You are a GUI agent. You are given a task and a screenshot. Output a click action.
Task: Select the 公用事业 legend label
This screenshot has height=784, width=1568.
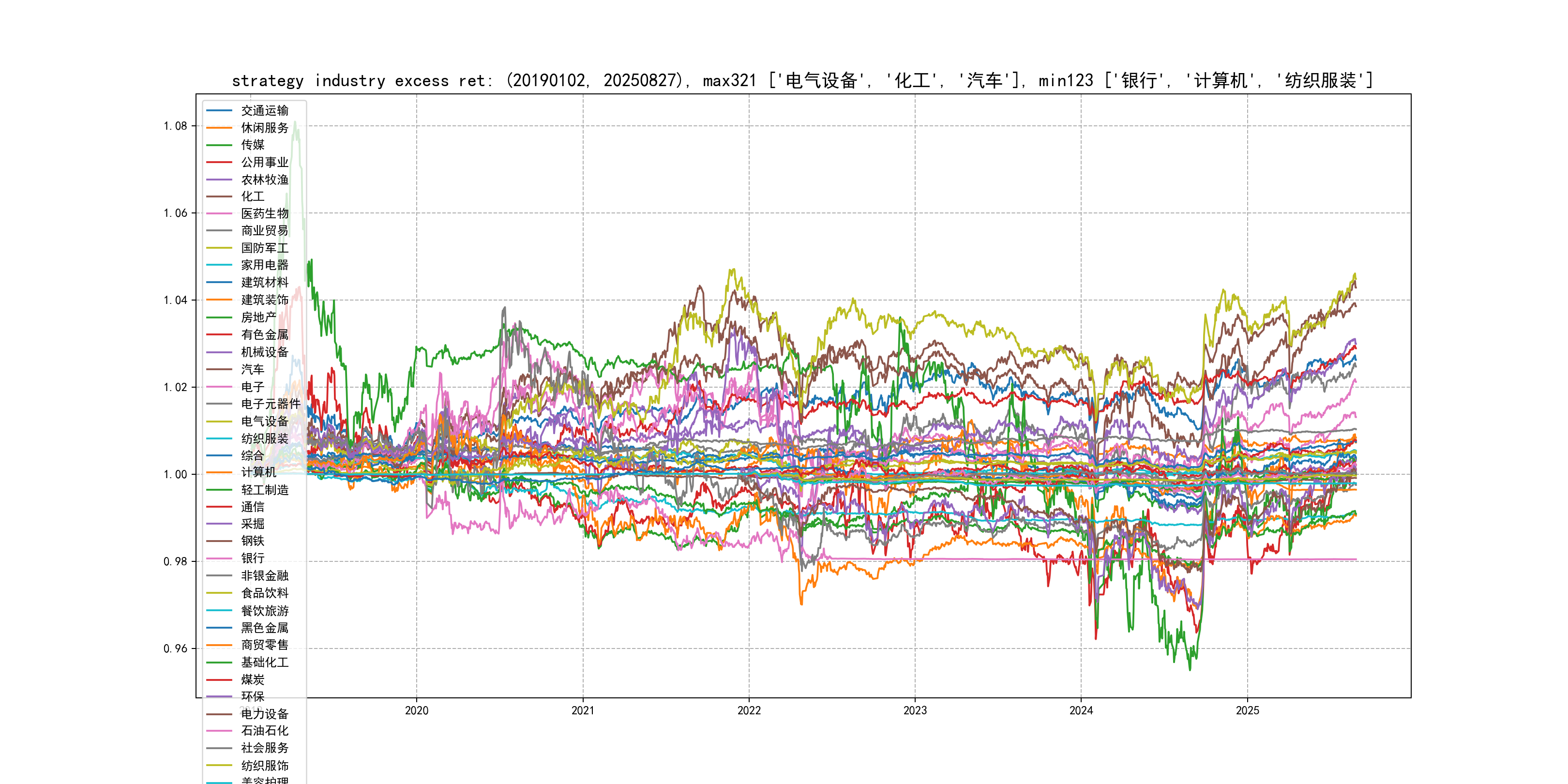click(x=265, y=162)
